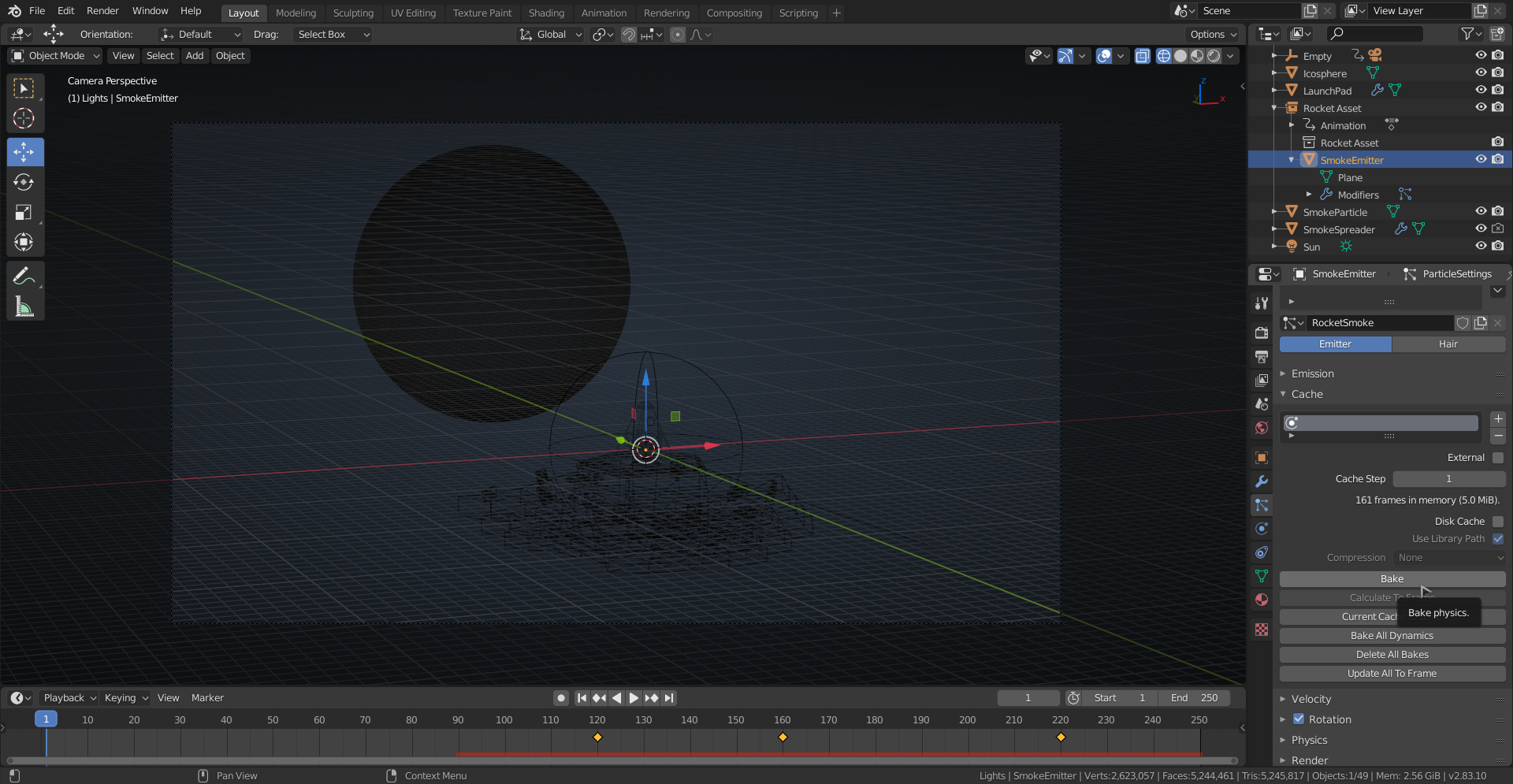Open the Modifier properties with the wrench icon
Screen dimensions: 1513x784
[x=1262, y=481]
